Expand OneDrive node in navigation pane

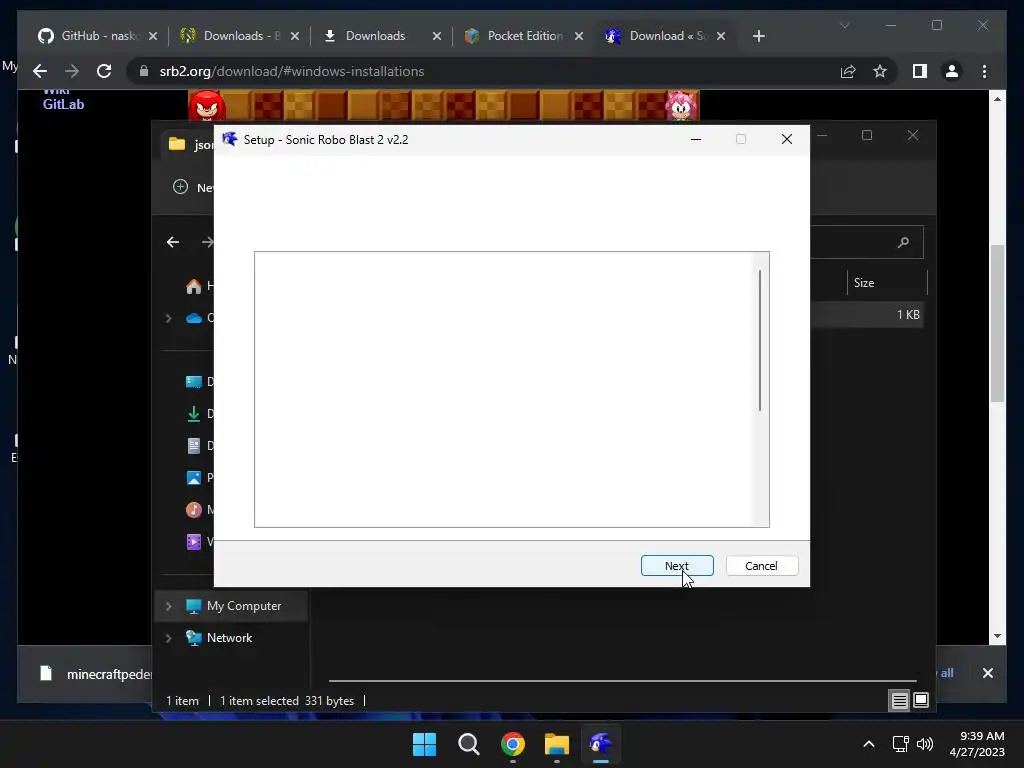pyautogui.click(x=168, y=318)
